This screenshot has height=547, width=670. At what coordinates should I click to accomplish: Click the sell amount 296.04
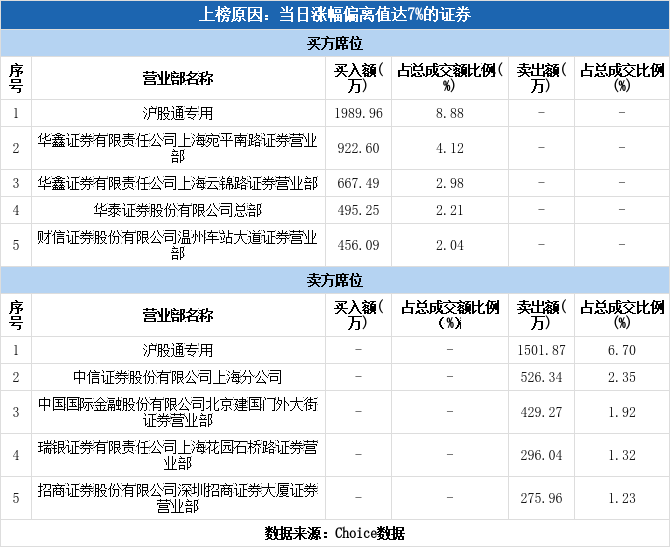click(x=541, y=456)
